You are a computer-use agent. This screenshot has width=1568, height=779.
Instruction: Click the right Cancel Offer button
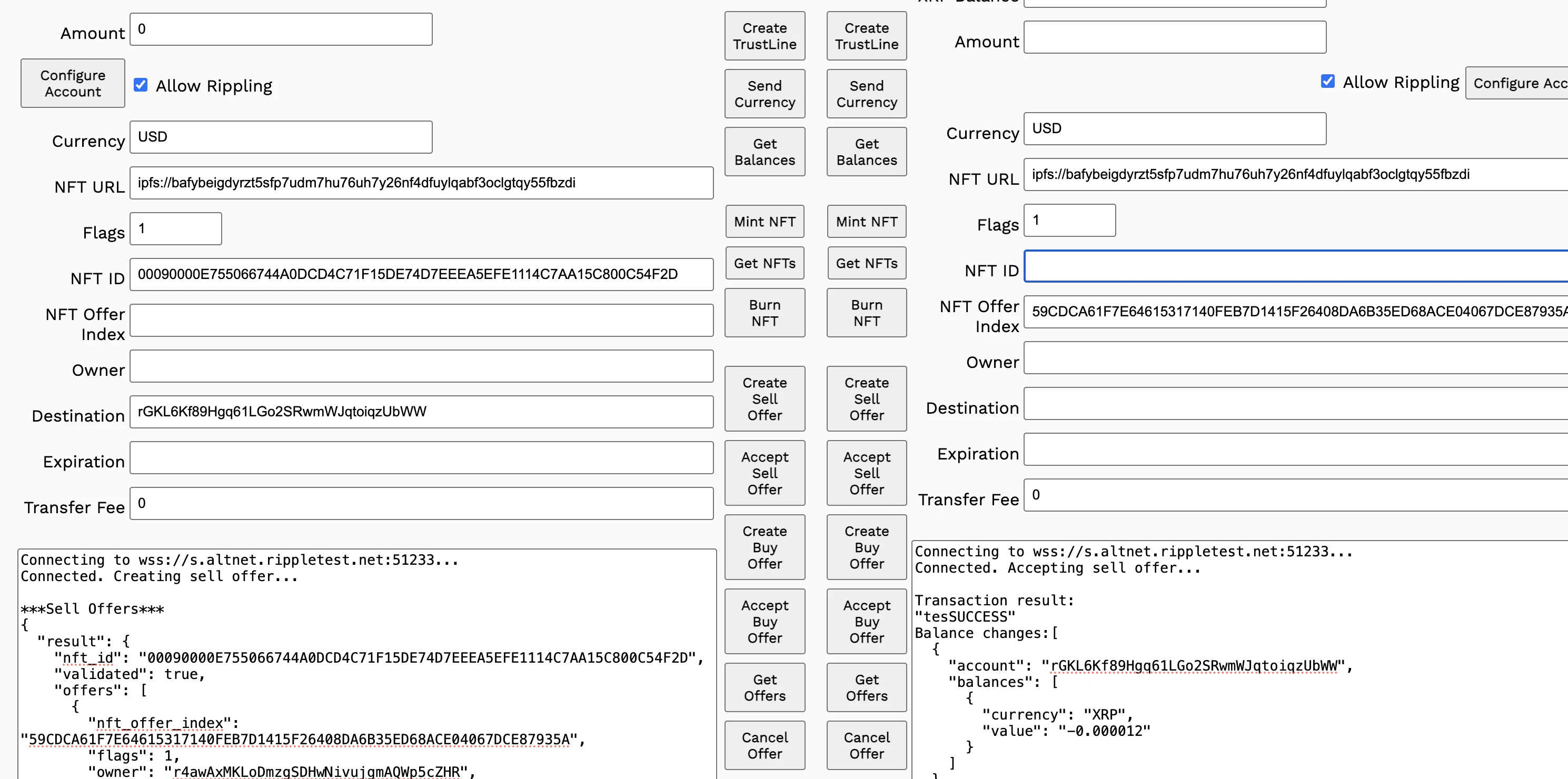click(x=866, y=745)
